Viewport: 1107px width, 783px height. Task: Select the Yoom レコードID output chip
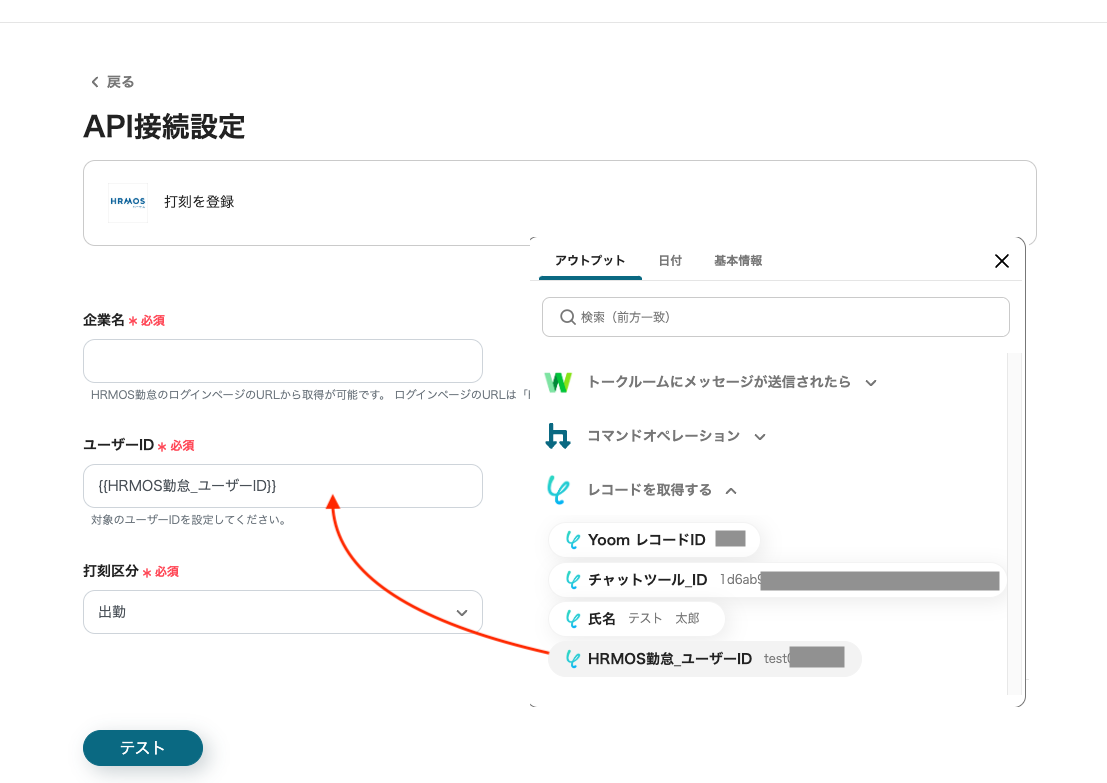[654, 539]
